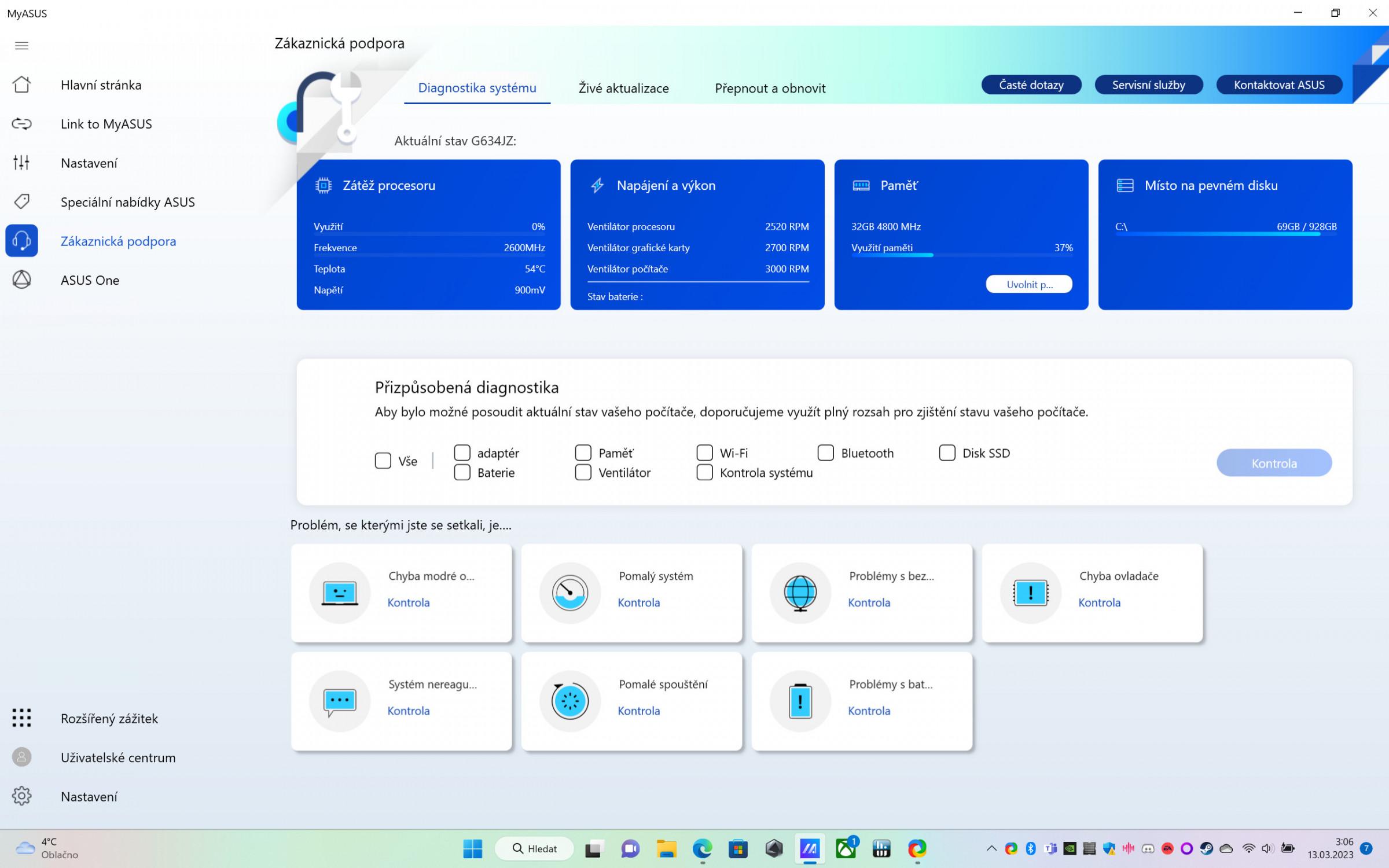Select the Disk SSD checkbox
This screenshot has height=868, width=1389.
click(947, 453)
